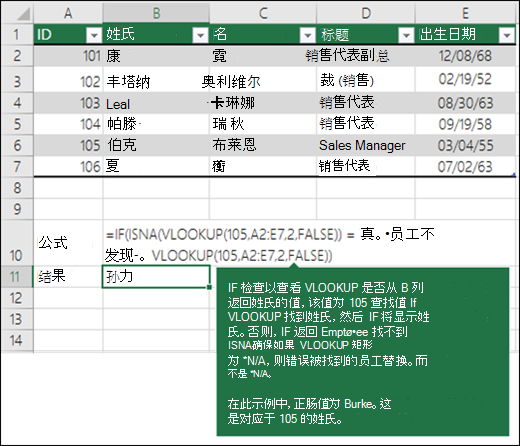The image size is (520, 446).
Task: Click the 伯克 surname cell
Action: click(x=156, y=145)
